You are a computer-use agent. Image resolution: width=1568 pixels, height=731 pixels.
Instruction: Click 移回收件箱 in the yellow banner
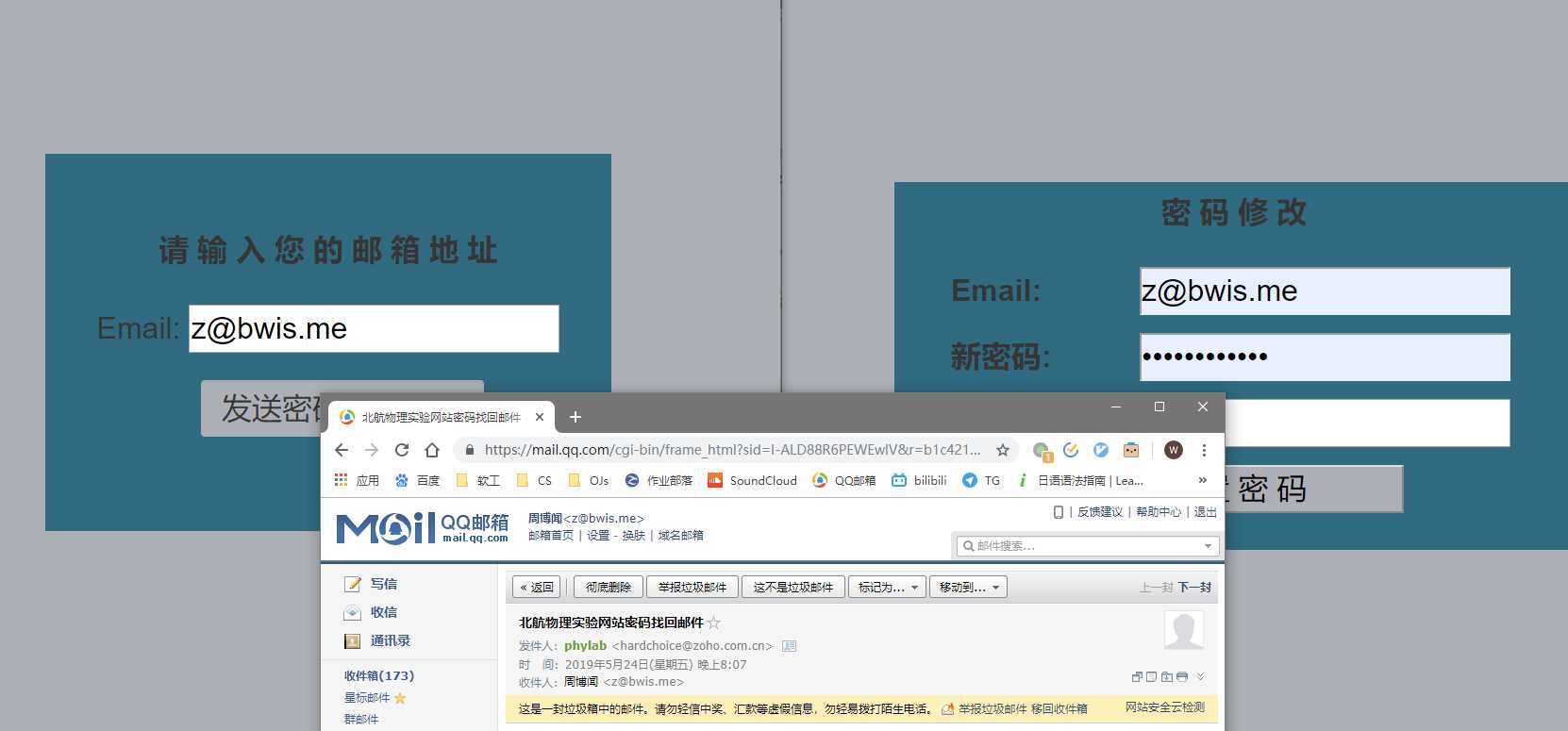(1059, 708)
